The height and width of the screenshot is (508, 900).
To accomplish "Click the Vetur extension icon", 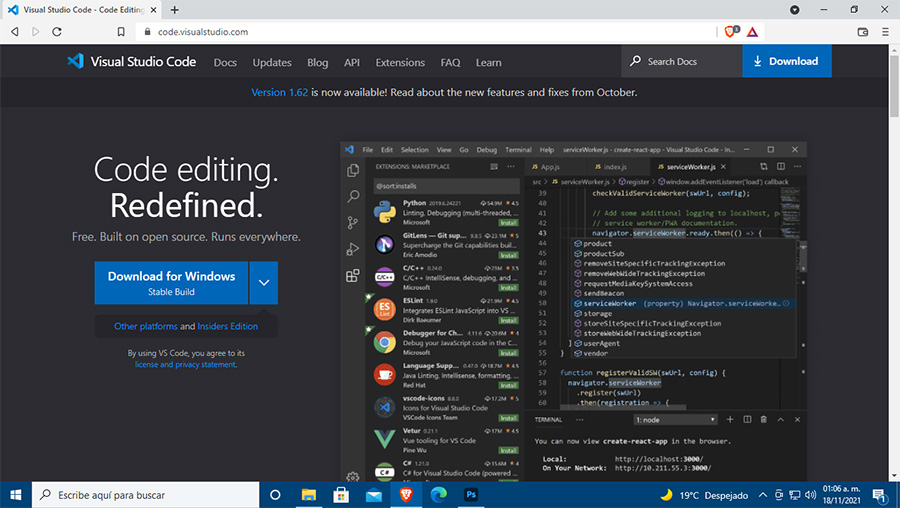I will (x=385, y=440).
